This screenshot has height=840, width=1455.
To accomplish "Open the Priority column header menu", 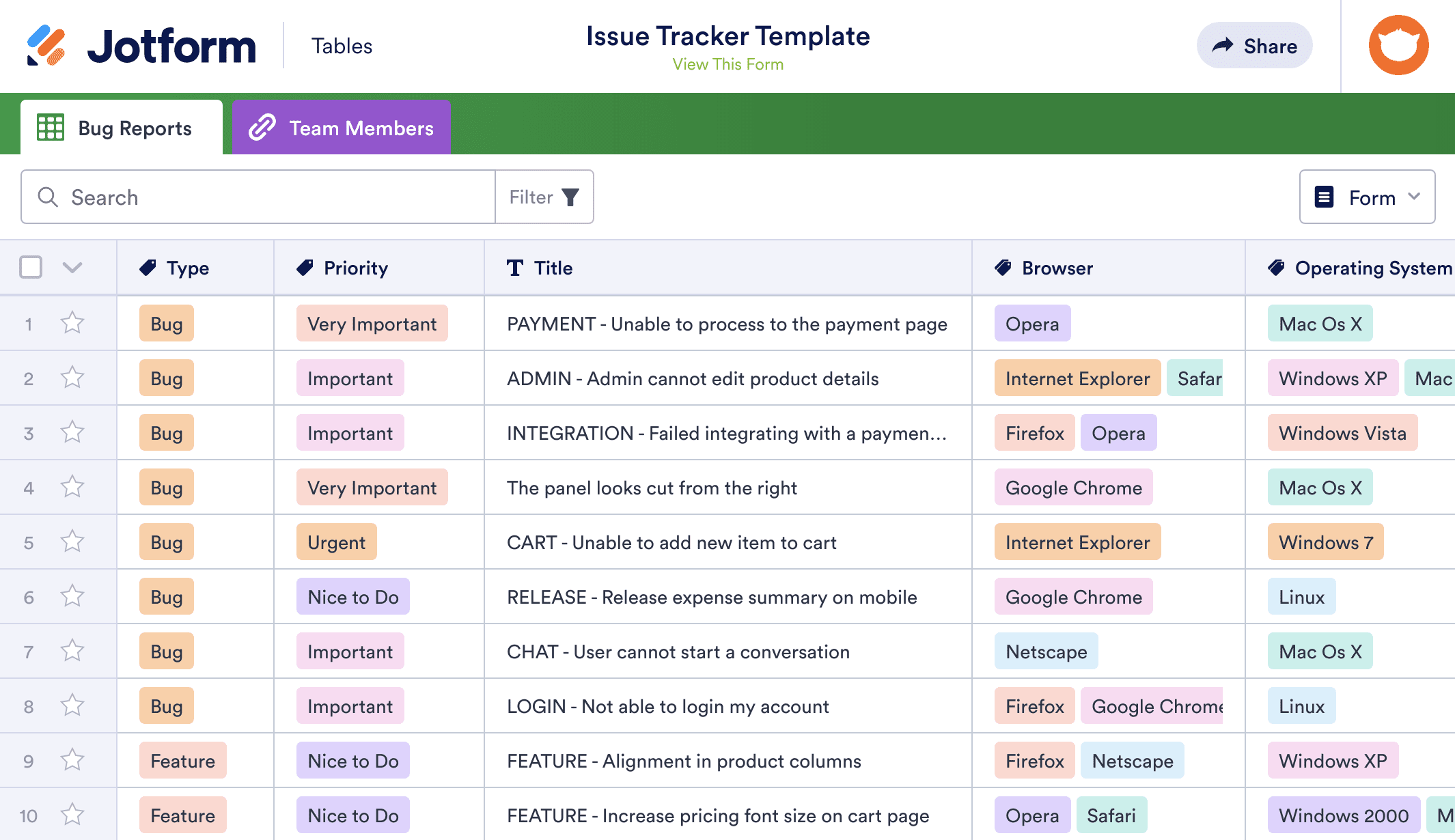I will 355,268.
